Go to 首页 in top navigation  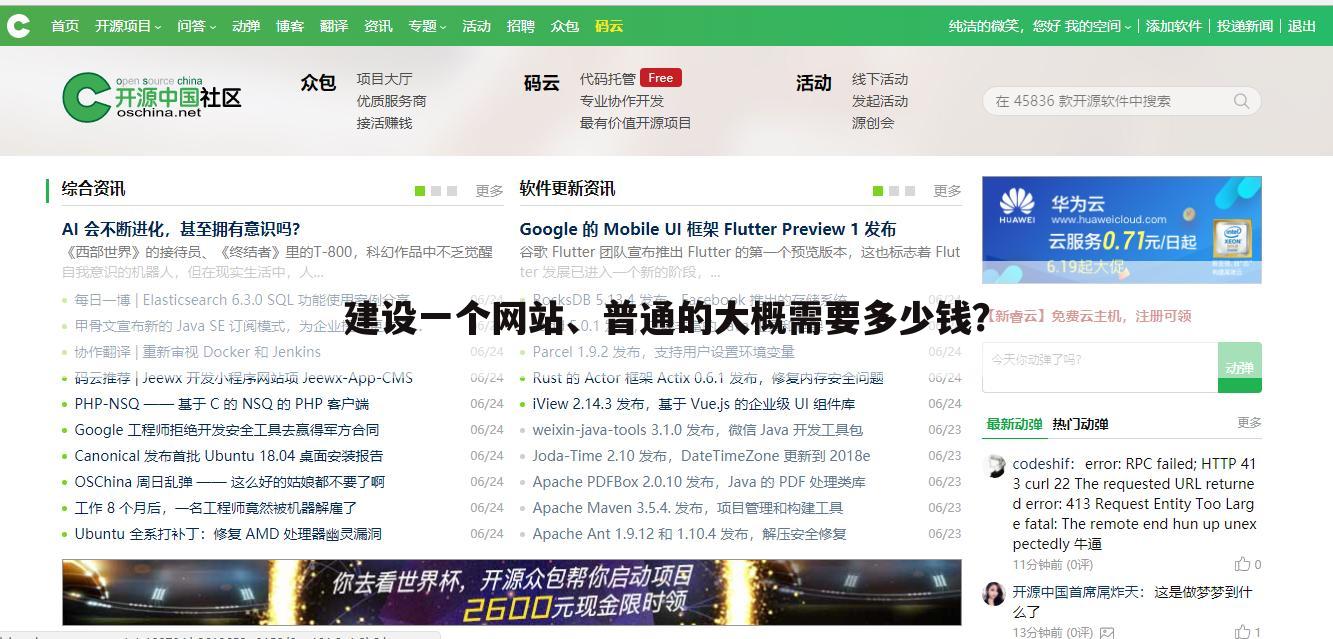point(65,26)
